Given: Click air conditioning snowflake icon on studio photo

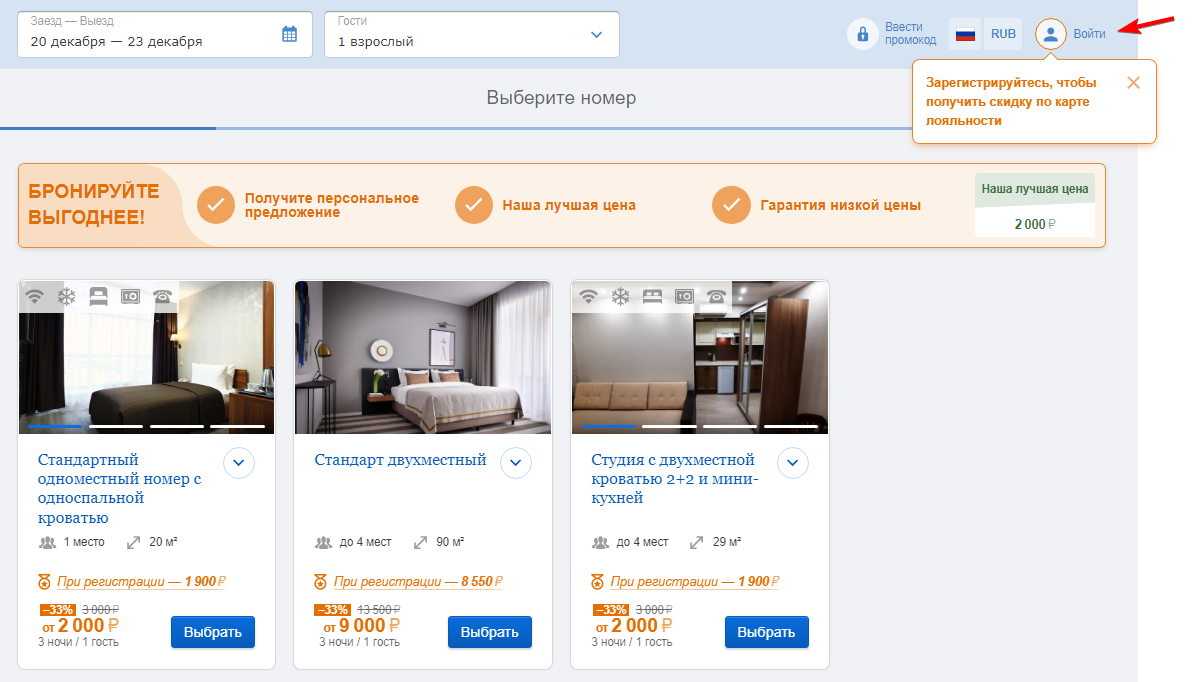Looking at the screenshot, I should pyautogui.click(x=620, y=296).
